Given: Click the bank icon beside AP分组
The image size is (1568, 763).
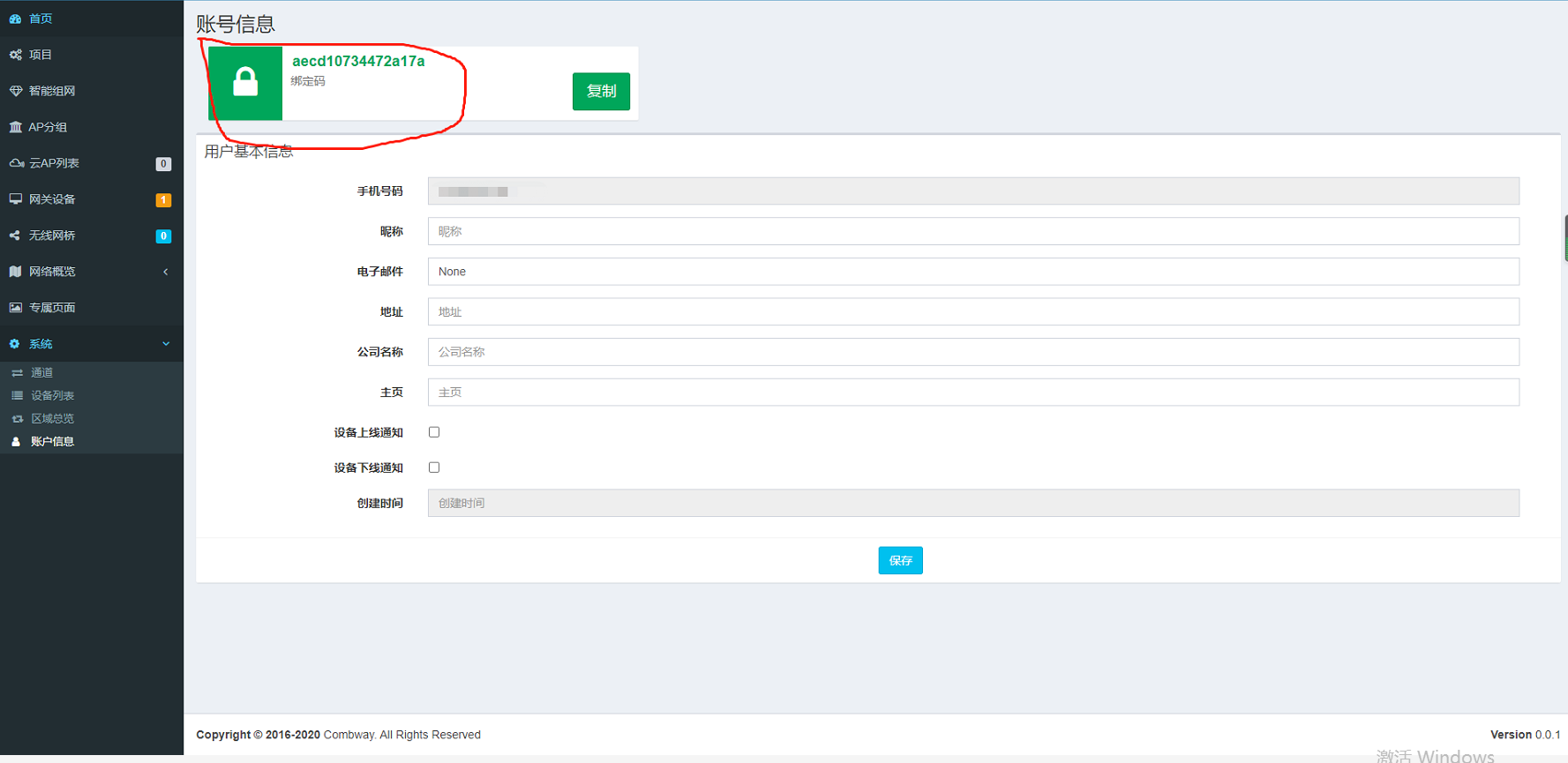Looking at the screenshot, I should [15, 127].
